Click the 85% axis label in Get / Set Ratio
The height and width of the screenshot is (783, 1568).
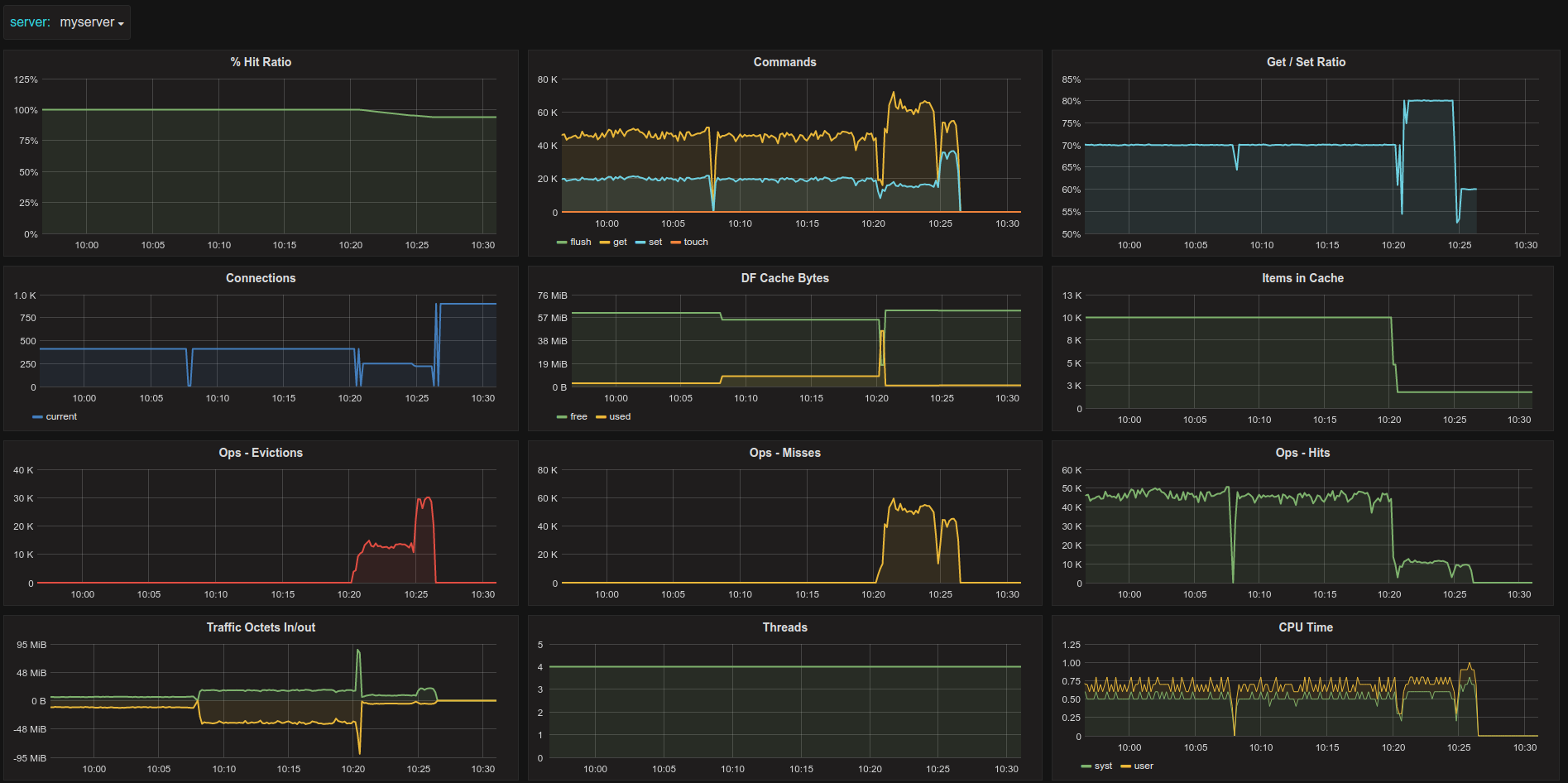[1071, 79]
